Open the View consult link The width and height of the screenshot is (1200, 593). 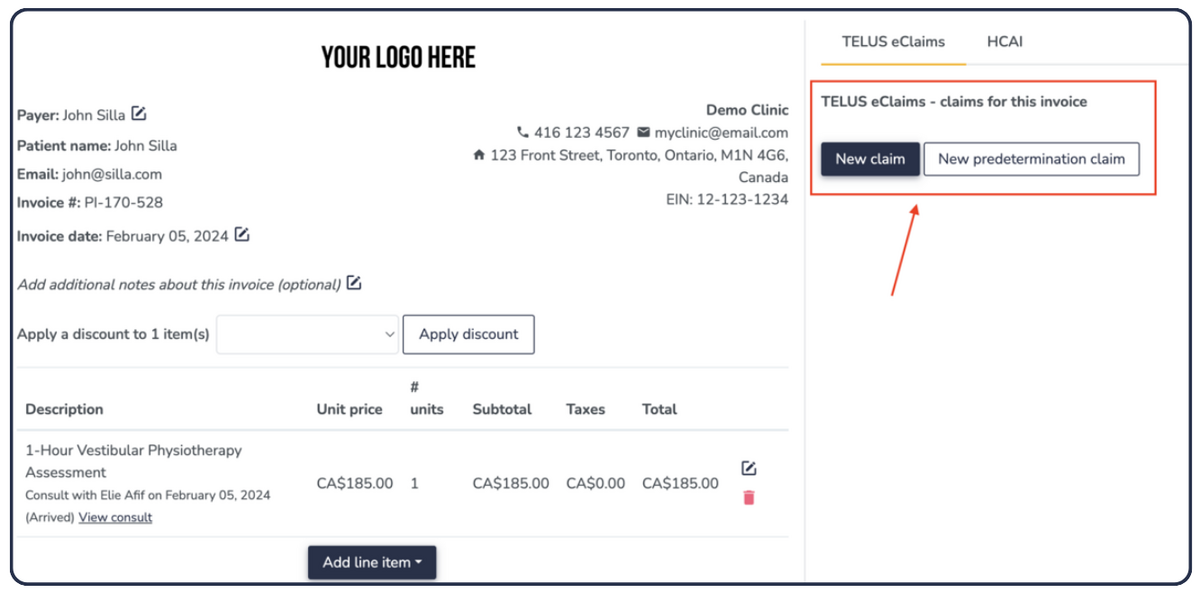coord(115,517)
